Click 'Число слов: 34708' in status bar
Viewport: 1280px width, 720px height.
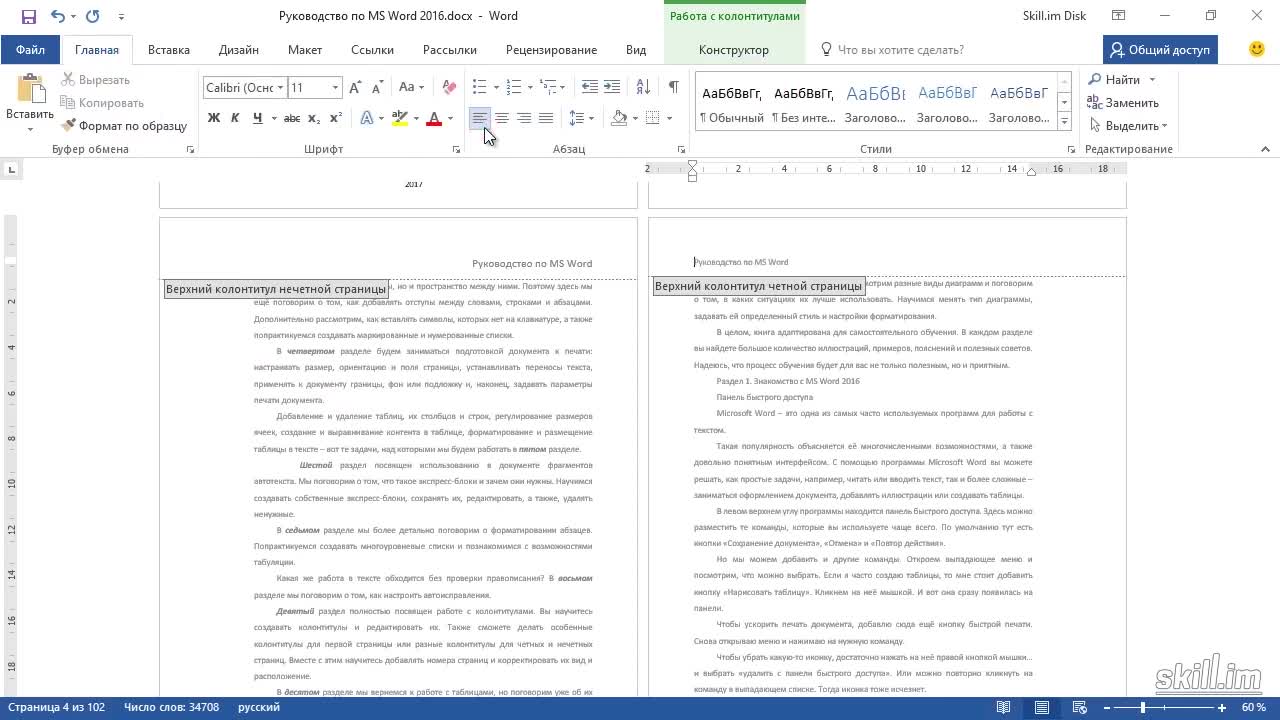(171, 708)
